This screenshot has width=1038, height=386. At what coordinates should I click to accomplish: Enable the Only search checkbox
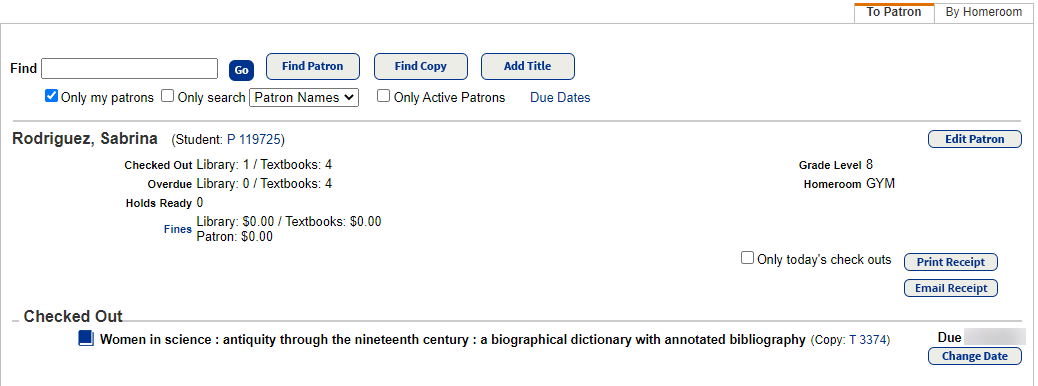(167, 96)
